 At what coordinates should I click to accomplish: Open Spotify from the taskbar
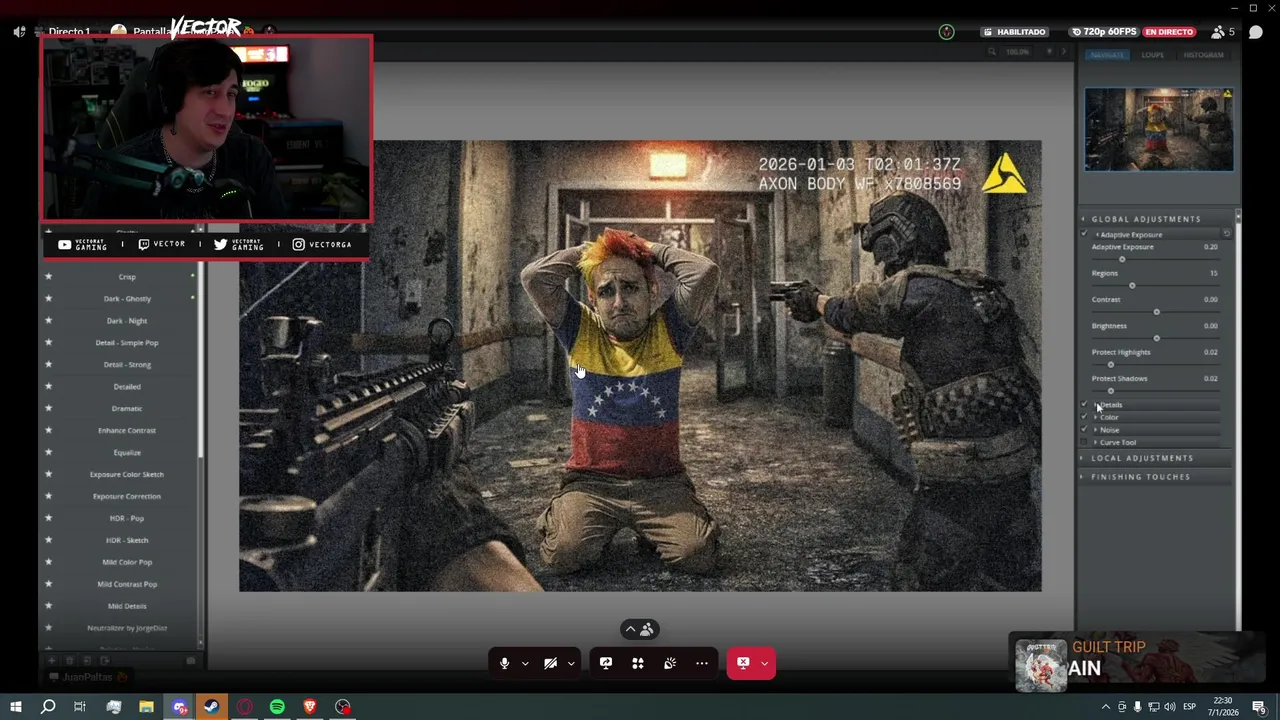click(277, 707)
